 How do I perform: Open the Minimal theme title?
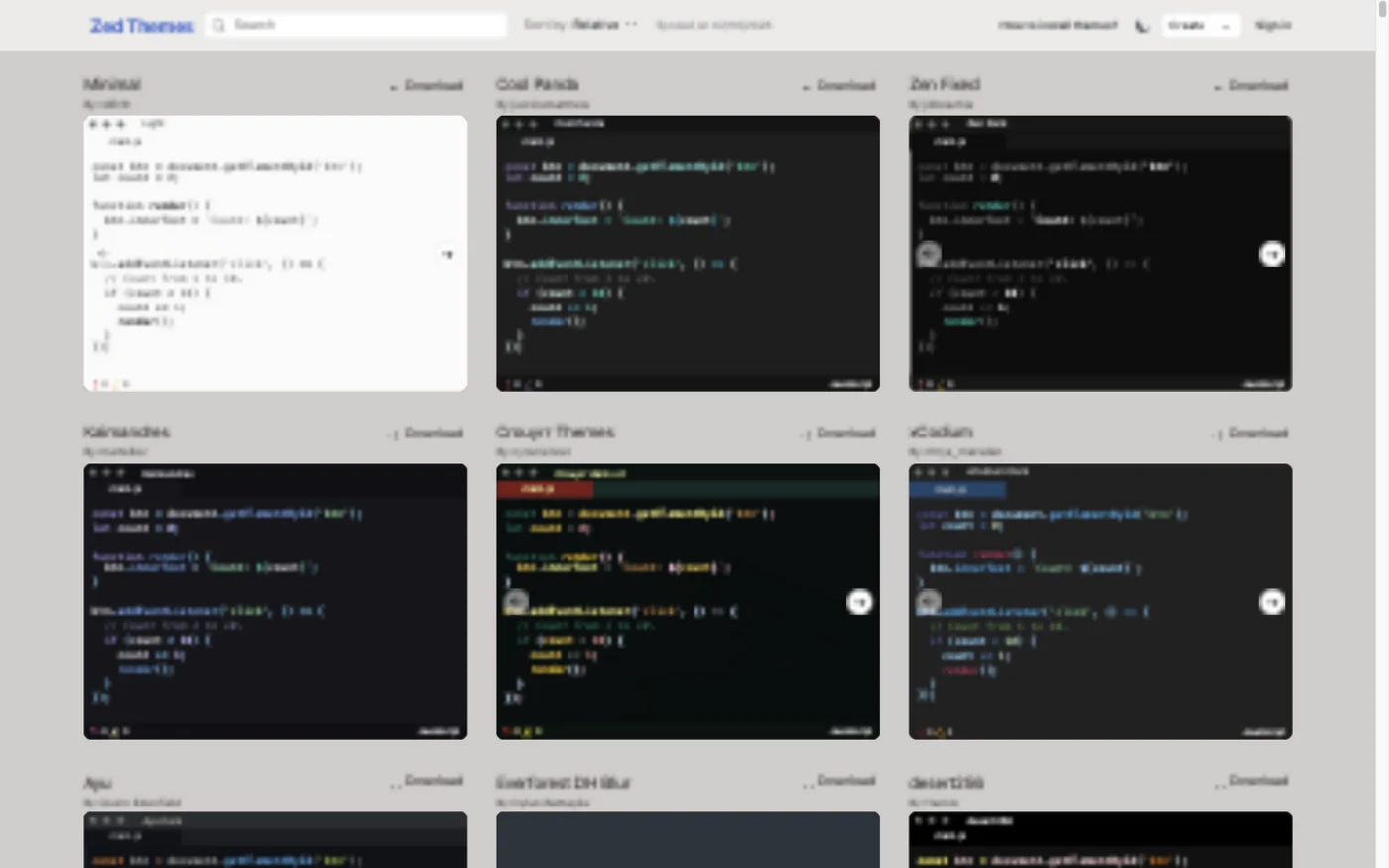click(x=112, y=84)
